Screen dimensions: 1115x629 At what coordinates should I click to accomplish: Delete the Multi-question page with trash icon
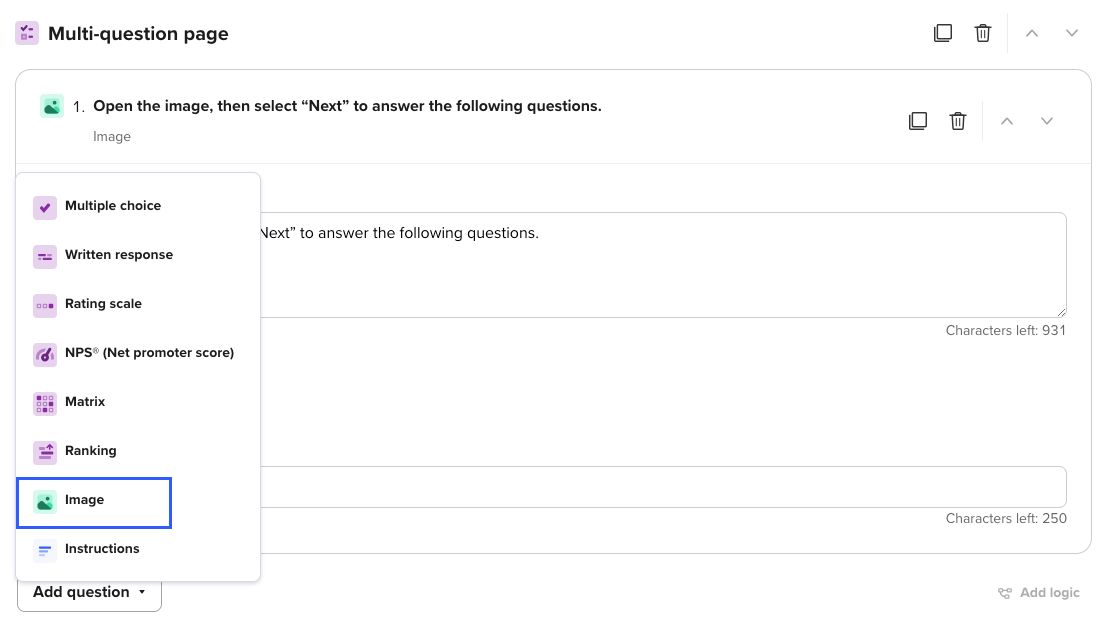[x=983, y=33]
